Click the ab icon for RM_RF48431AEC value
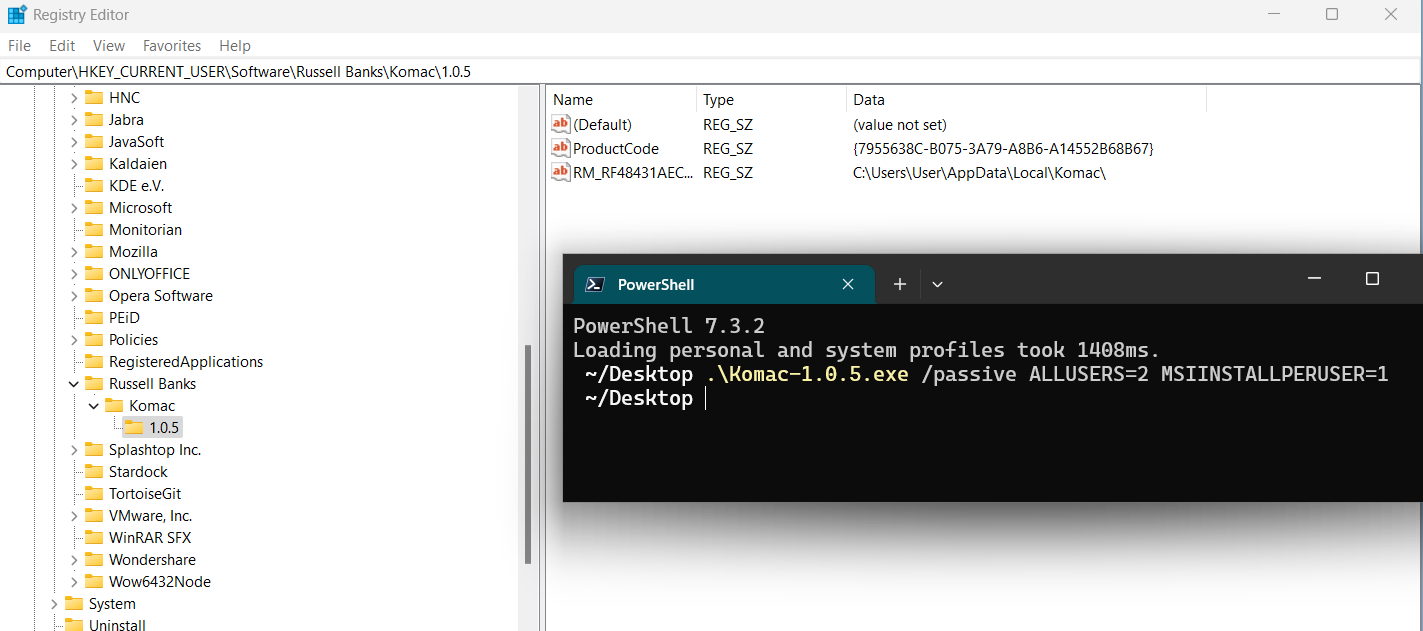 tap(560, 172)
